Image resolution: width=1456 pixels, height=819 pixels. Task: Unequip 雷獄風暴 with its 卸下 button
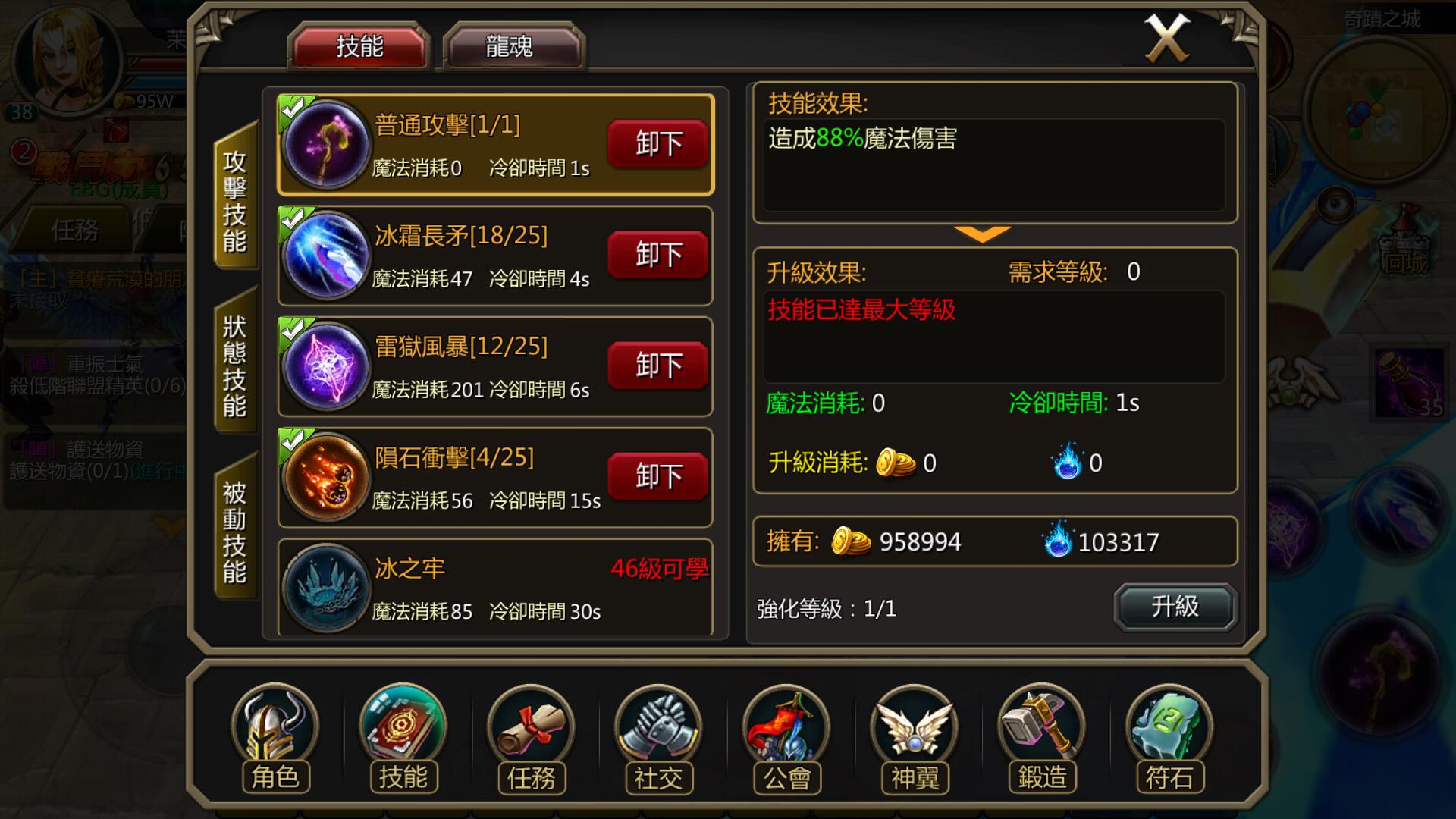[x=658, y=366]
